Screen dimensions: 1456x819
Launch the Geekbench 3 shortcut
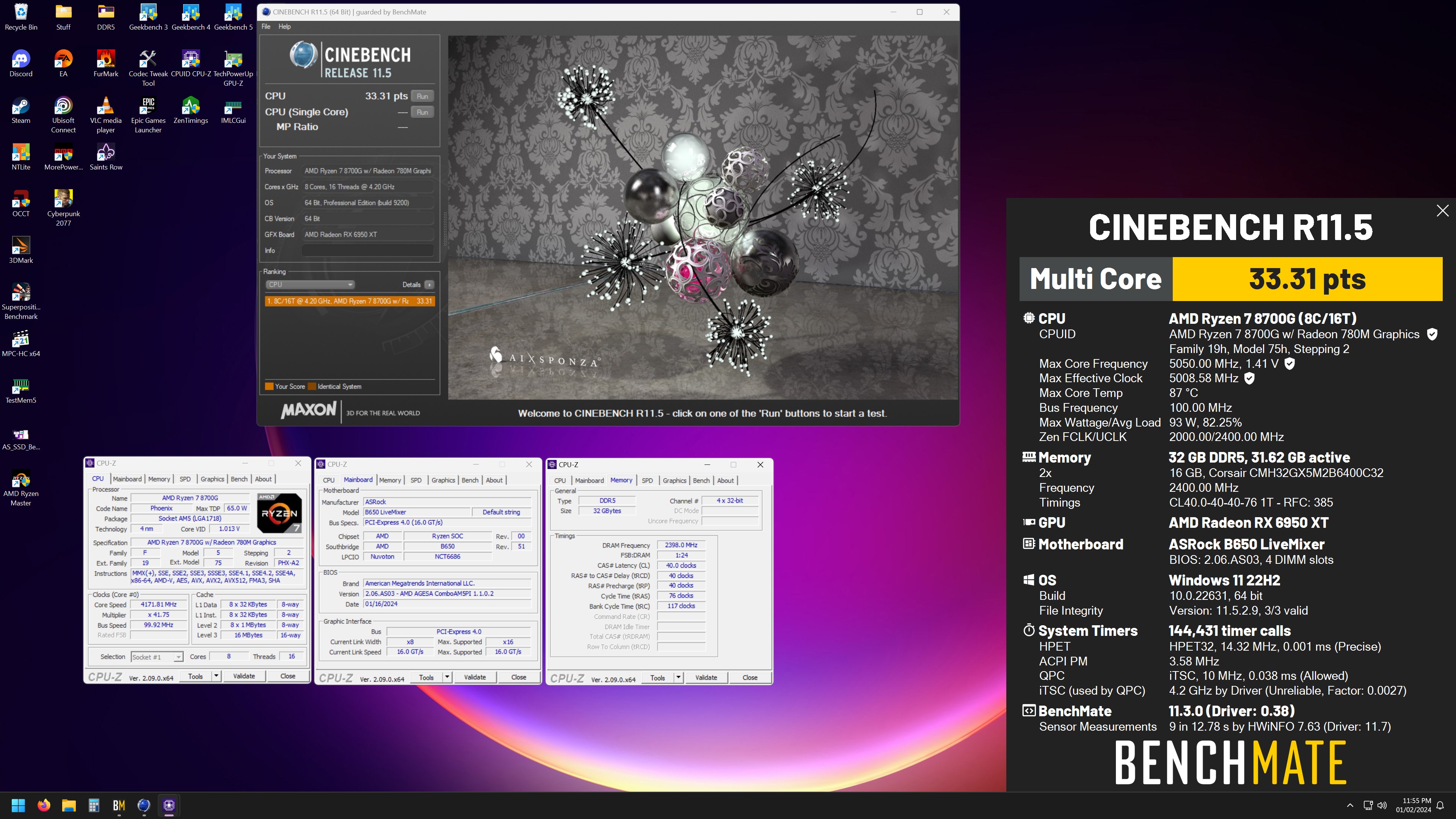click(148, 17)
